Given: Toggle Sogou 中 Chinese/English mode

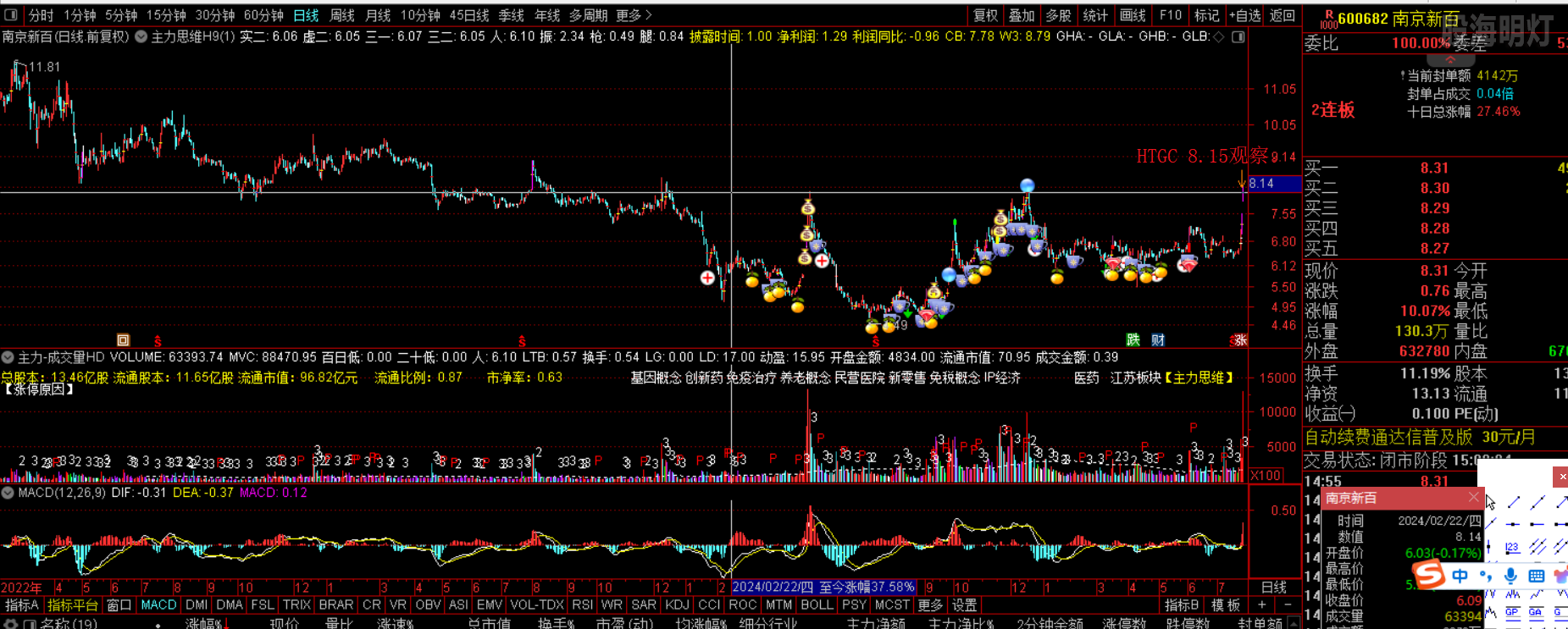Looking at the screenshot, I should tap(1460, 577).
